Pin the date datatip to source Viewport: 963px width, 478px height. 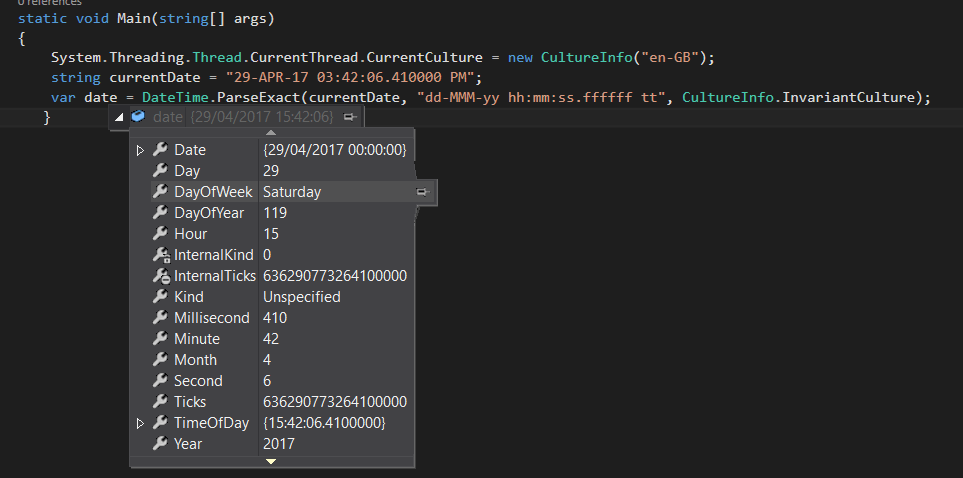click(x=350, y=117)
